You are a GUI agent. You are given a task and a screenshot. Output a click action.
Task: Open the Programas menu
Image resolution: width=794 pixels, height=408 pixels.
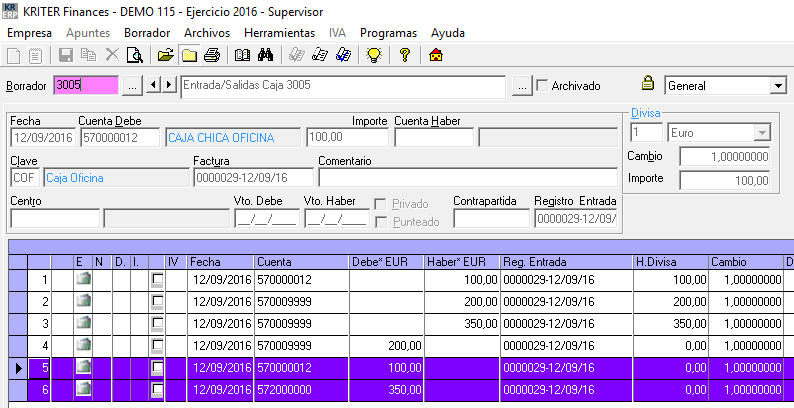tap(388, 33)
